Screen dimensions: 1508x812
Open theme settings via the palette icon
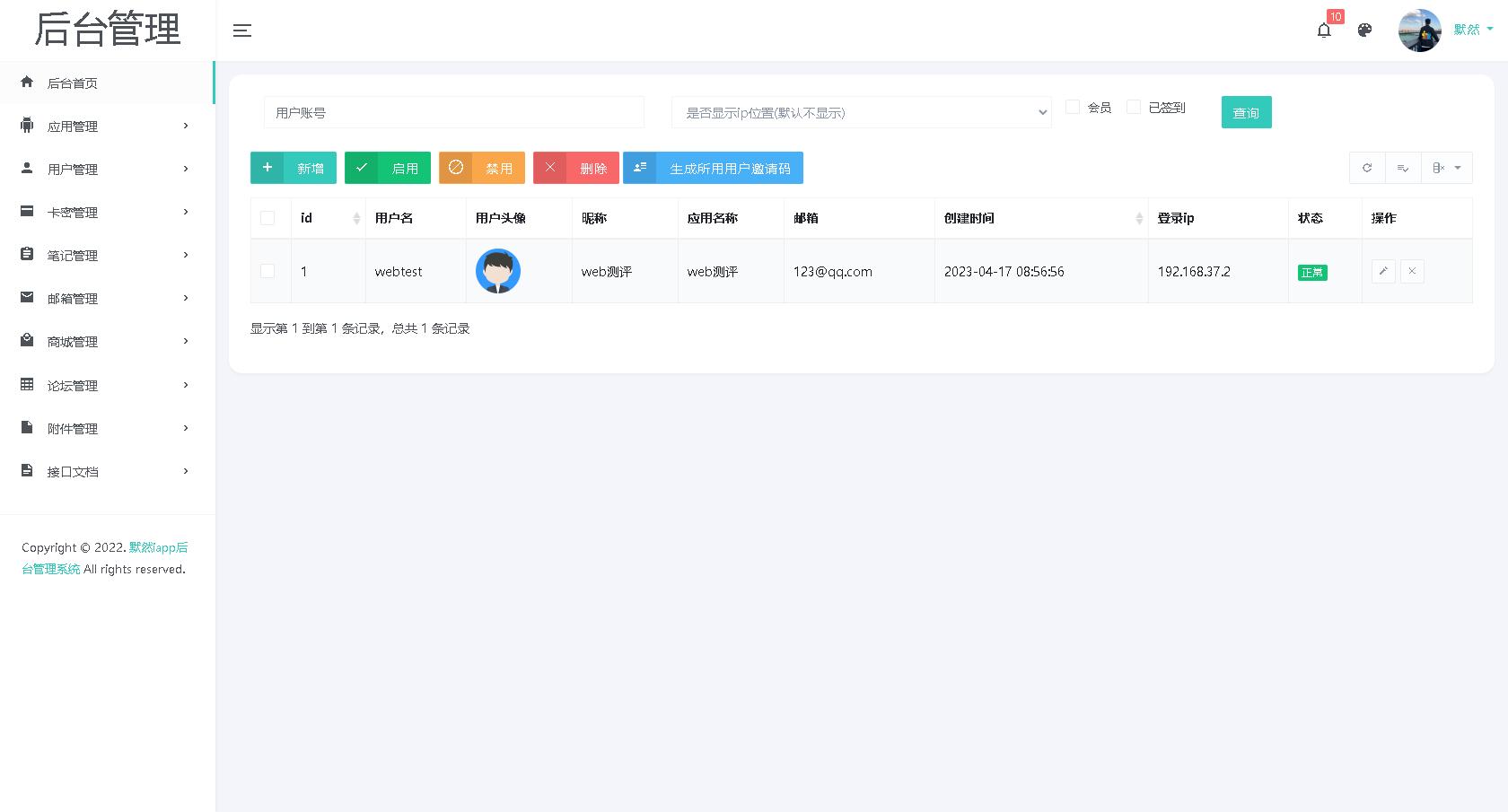pos(1364,30)
